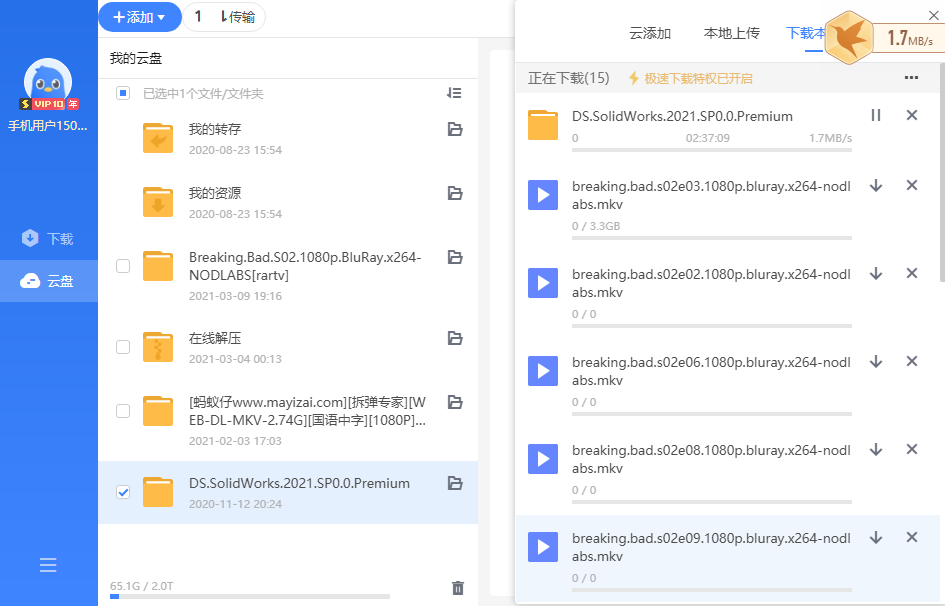The image size is (945, 606).
Task: Open the 我的资源 folder
Action: coord(215,193)
